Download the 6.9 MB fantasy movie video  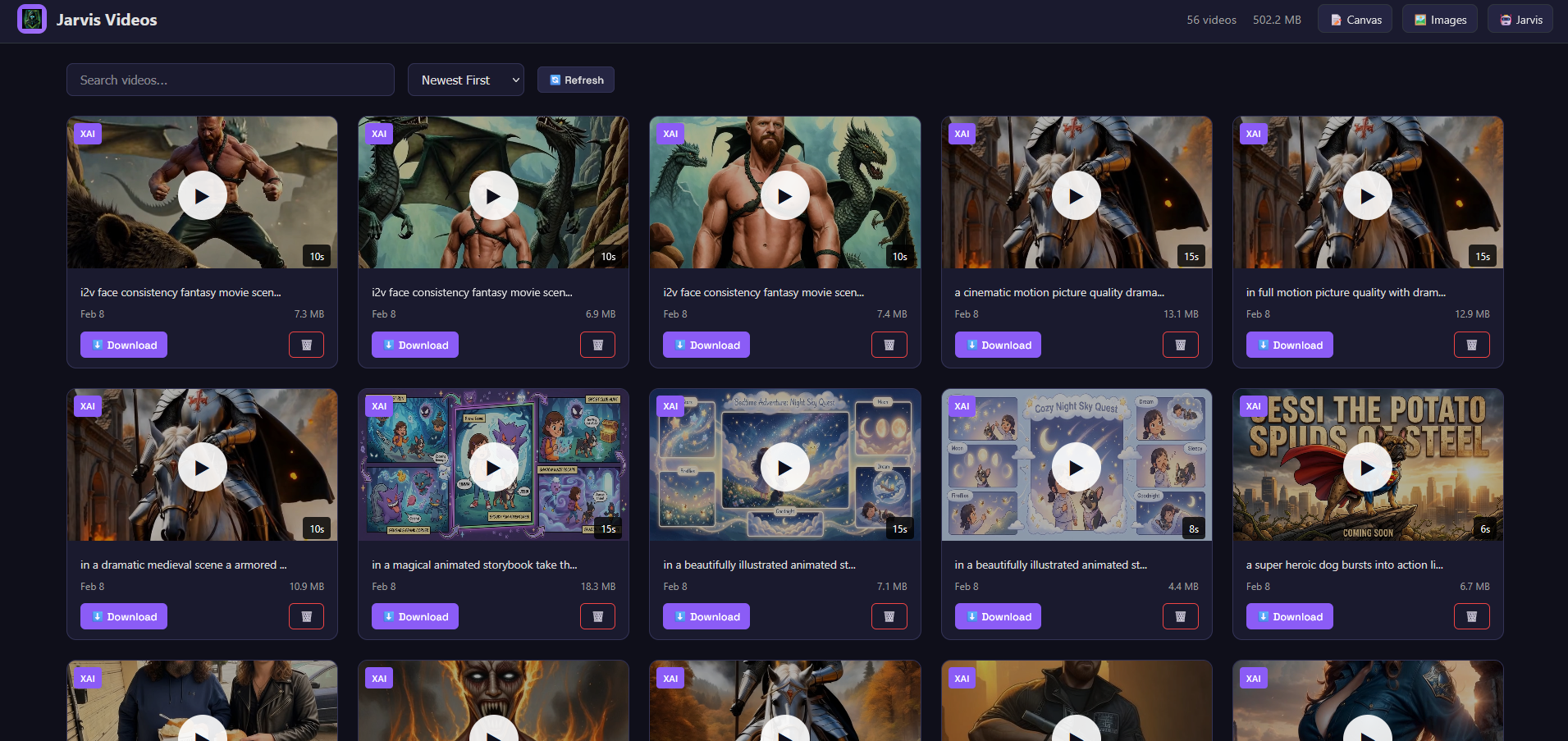pyautogui.click(x=415, y=345)
